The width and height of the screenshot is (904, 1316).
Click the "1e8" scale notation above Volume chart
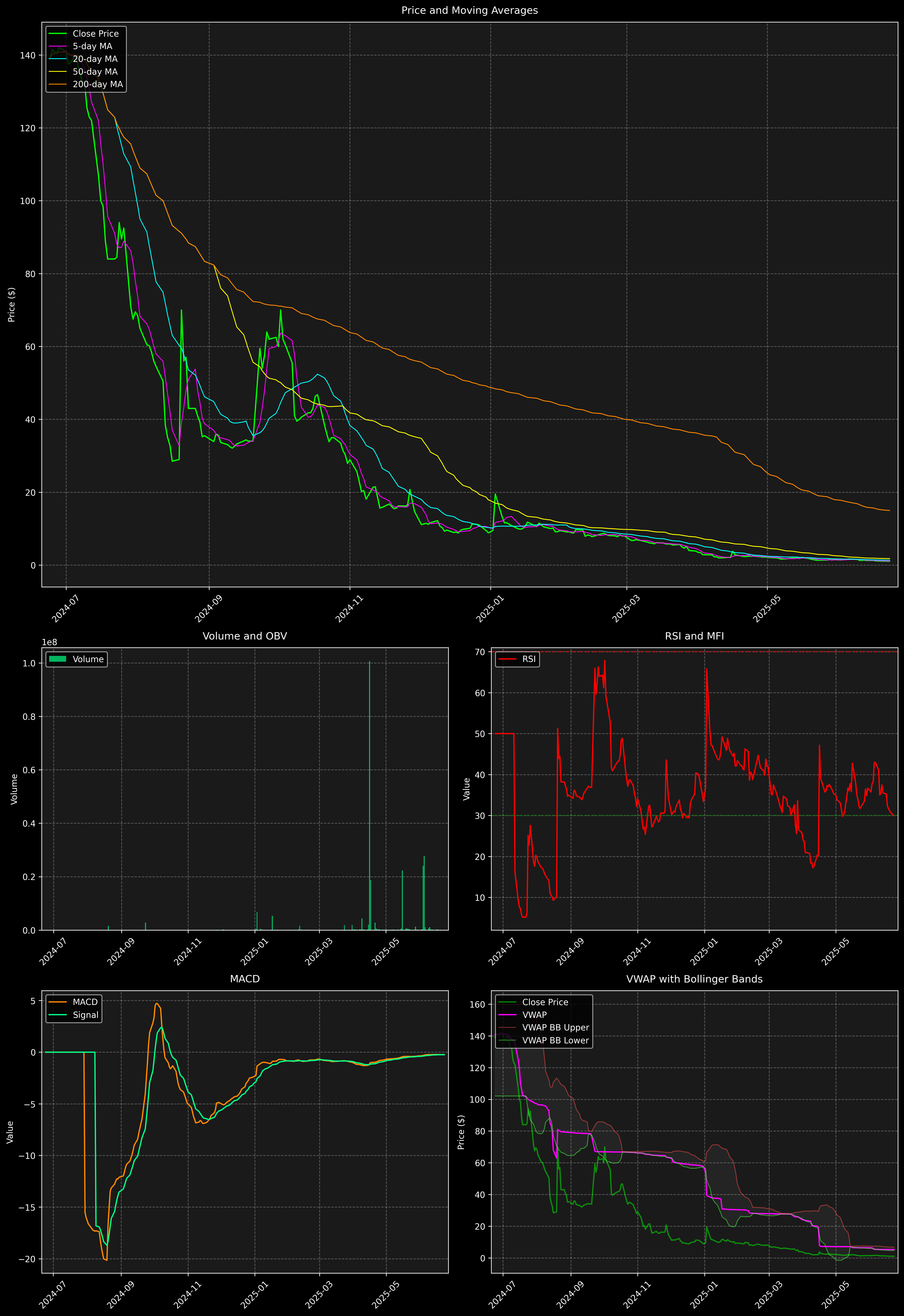click(49, 642)
